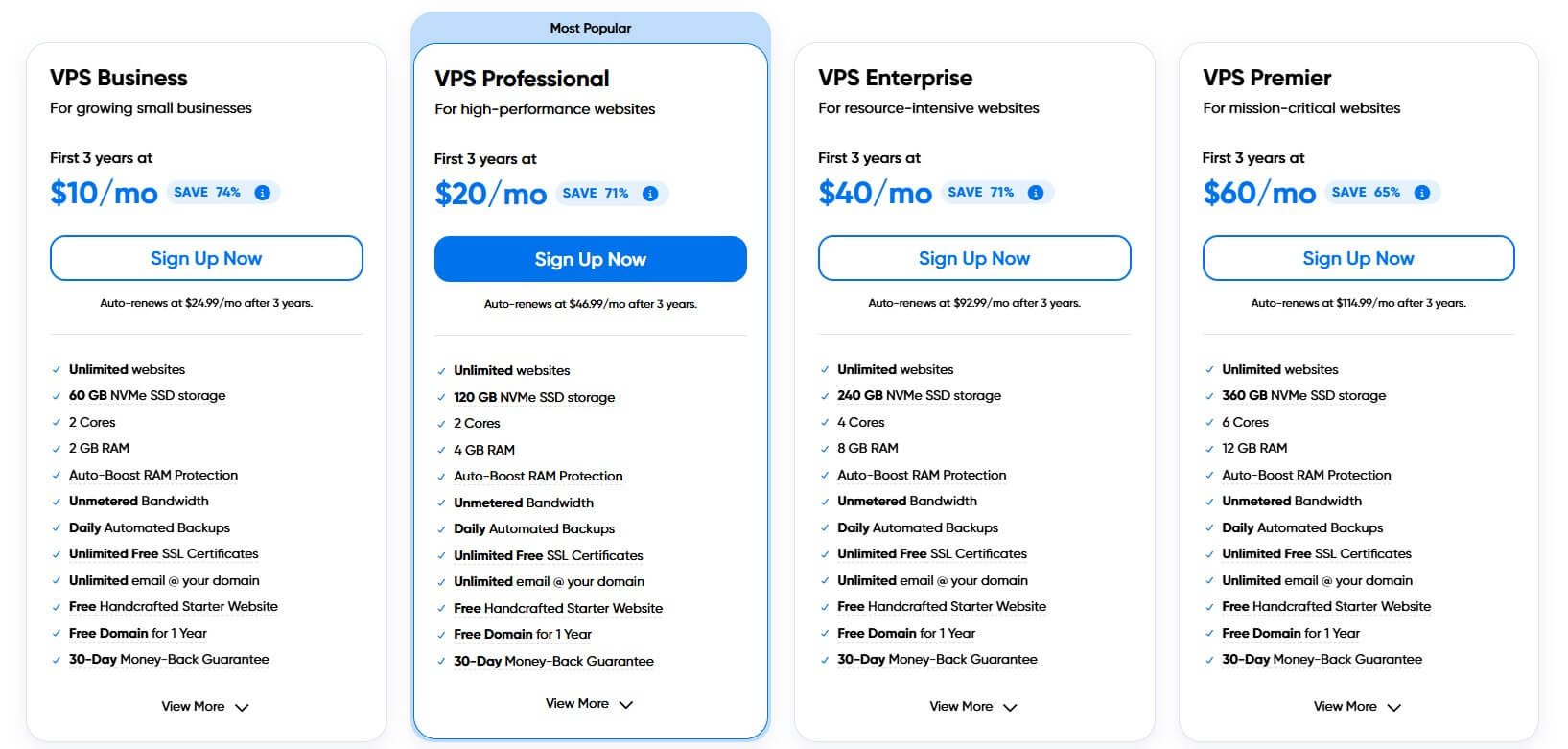Click Sign Up Now on VPS Enterprise

coord(973,258)
